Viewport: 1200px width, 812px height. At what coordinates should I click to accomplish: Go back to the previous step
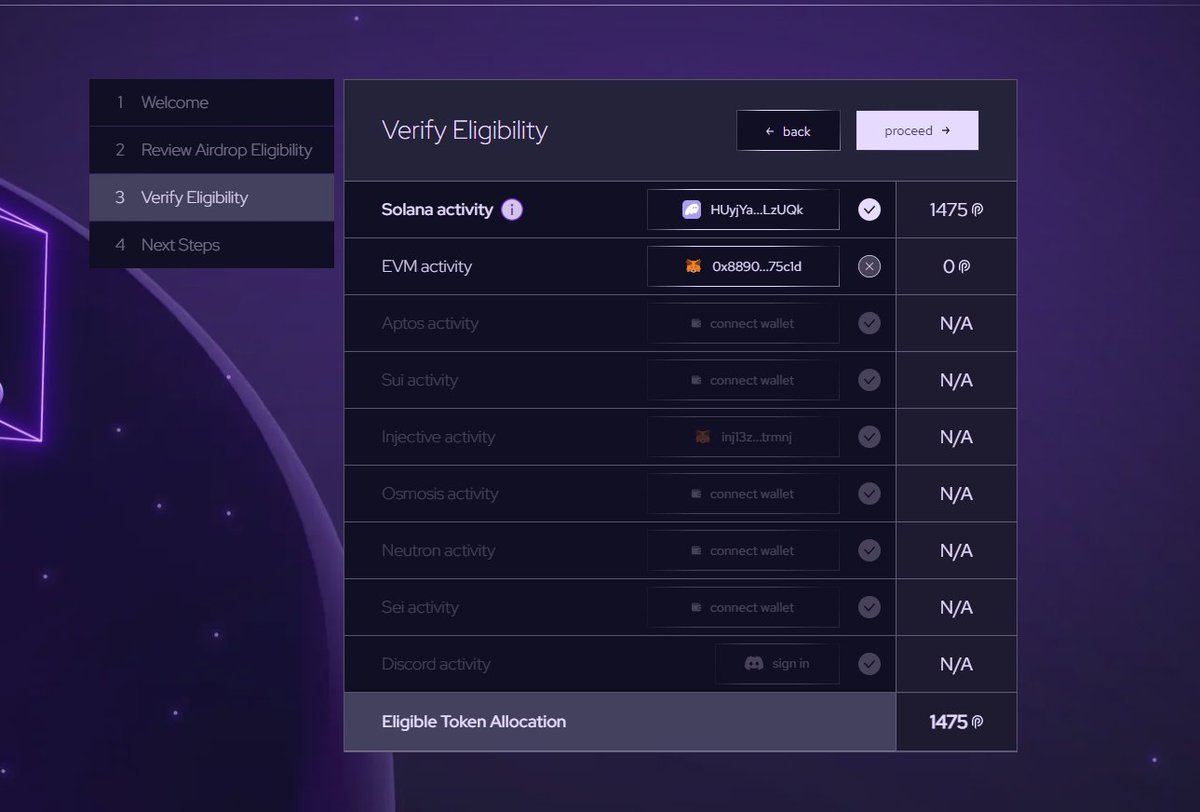click(788, 131)
